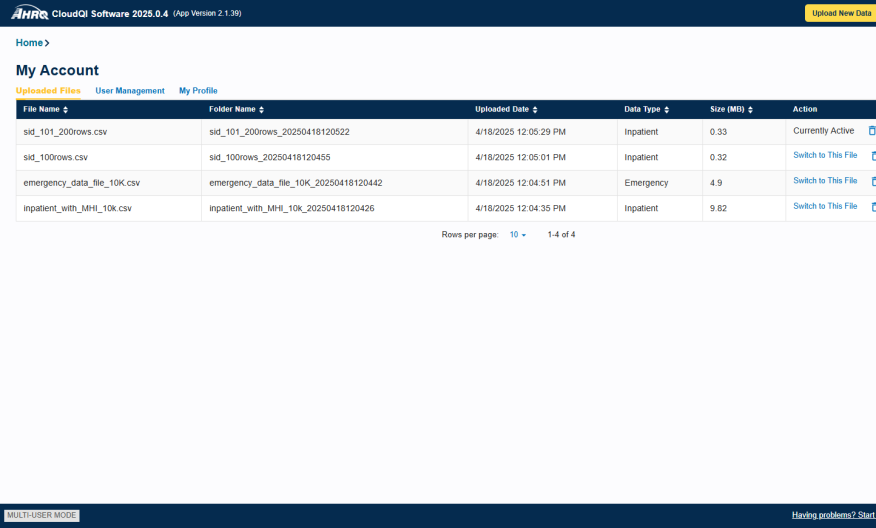Sort table by Uploaded Date column

tap(506, 109)
